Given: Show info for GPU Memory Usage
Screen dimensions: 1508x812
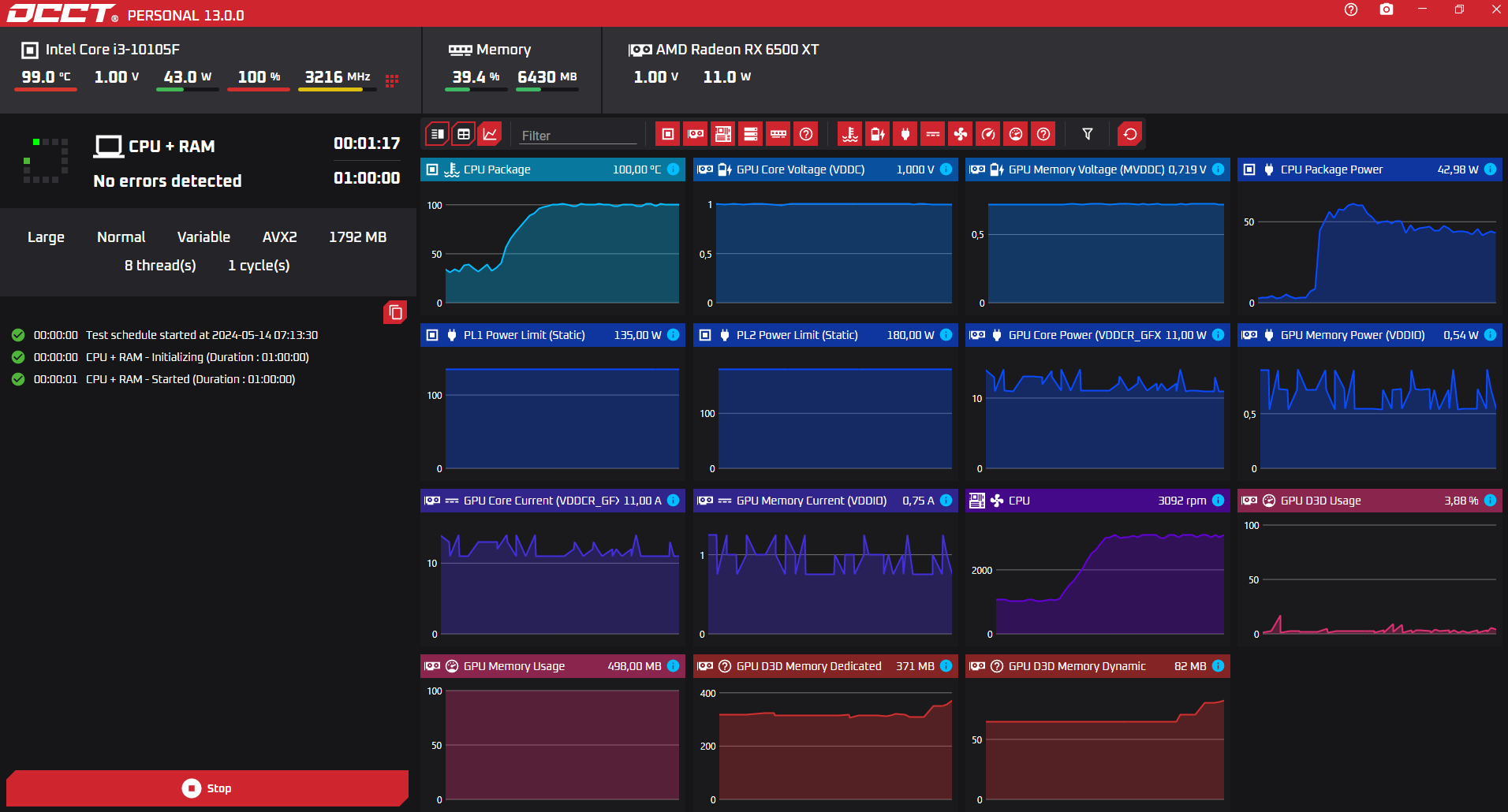Looking at the screenshot, I should pos(674,666).
